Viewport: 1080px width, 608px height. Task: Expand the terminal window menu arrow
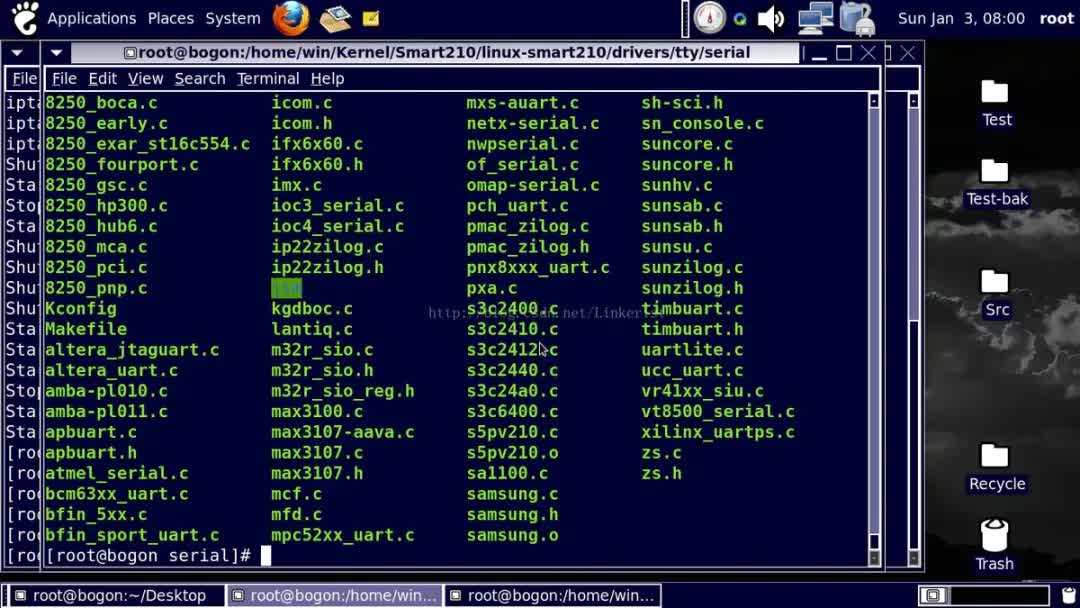click(56, 53)
